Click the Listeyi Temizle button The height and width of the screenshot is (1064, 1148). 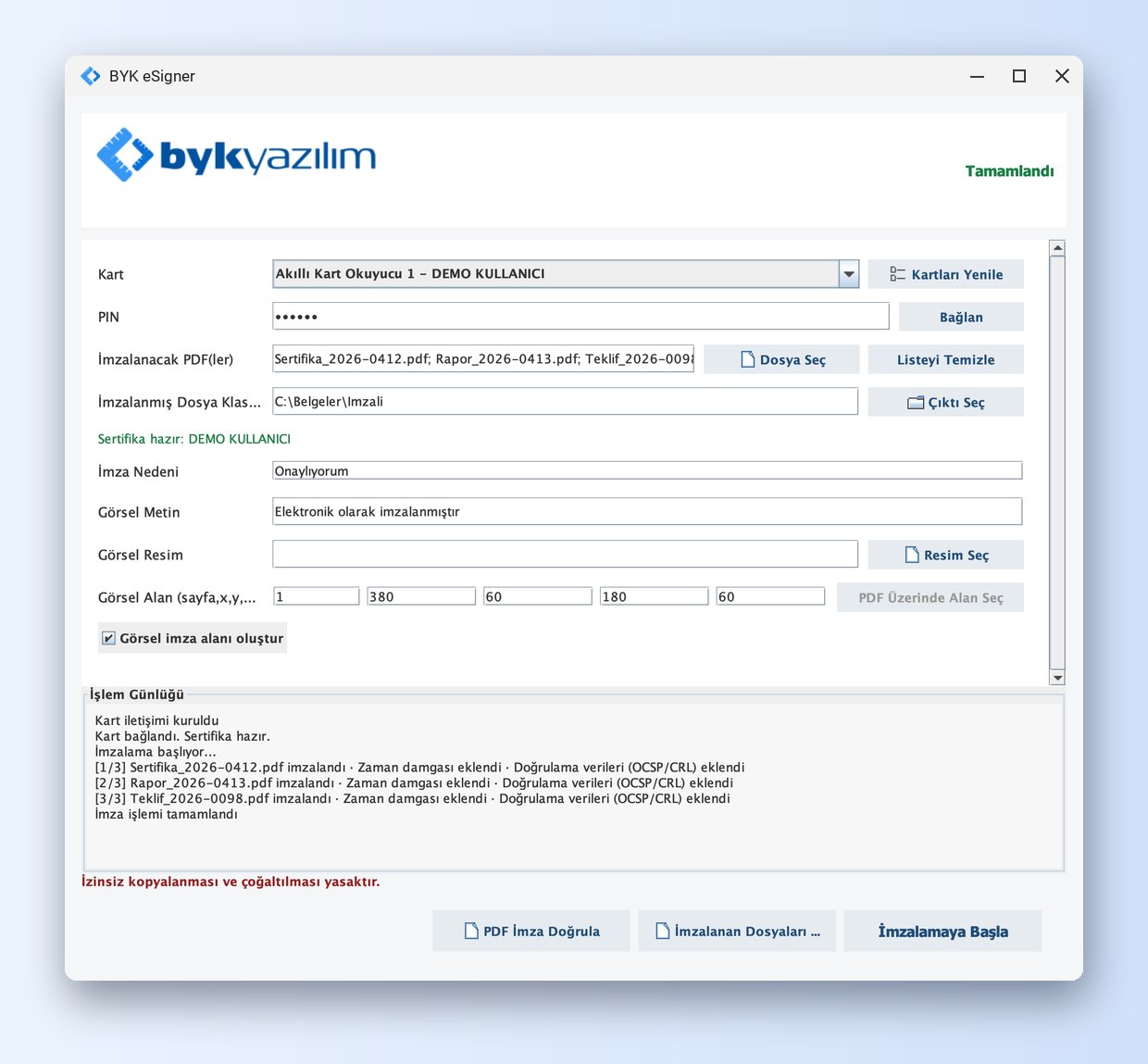945,359
